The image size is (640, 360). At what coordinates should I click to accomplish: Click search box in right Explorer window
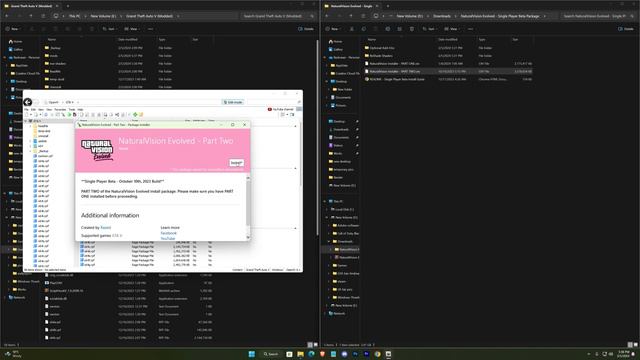[x=598, y=16]
